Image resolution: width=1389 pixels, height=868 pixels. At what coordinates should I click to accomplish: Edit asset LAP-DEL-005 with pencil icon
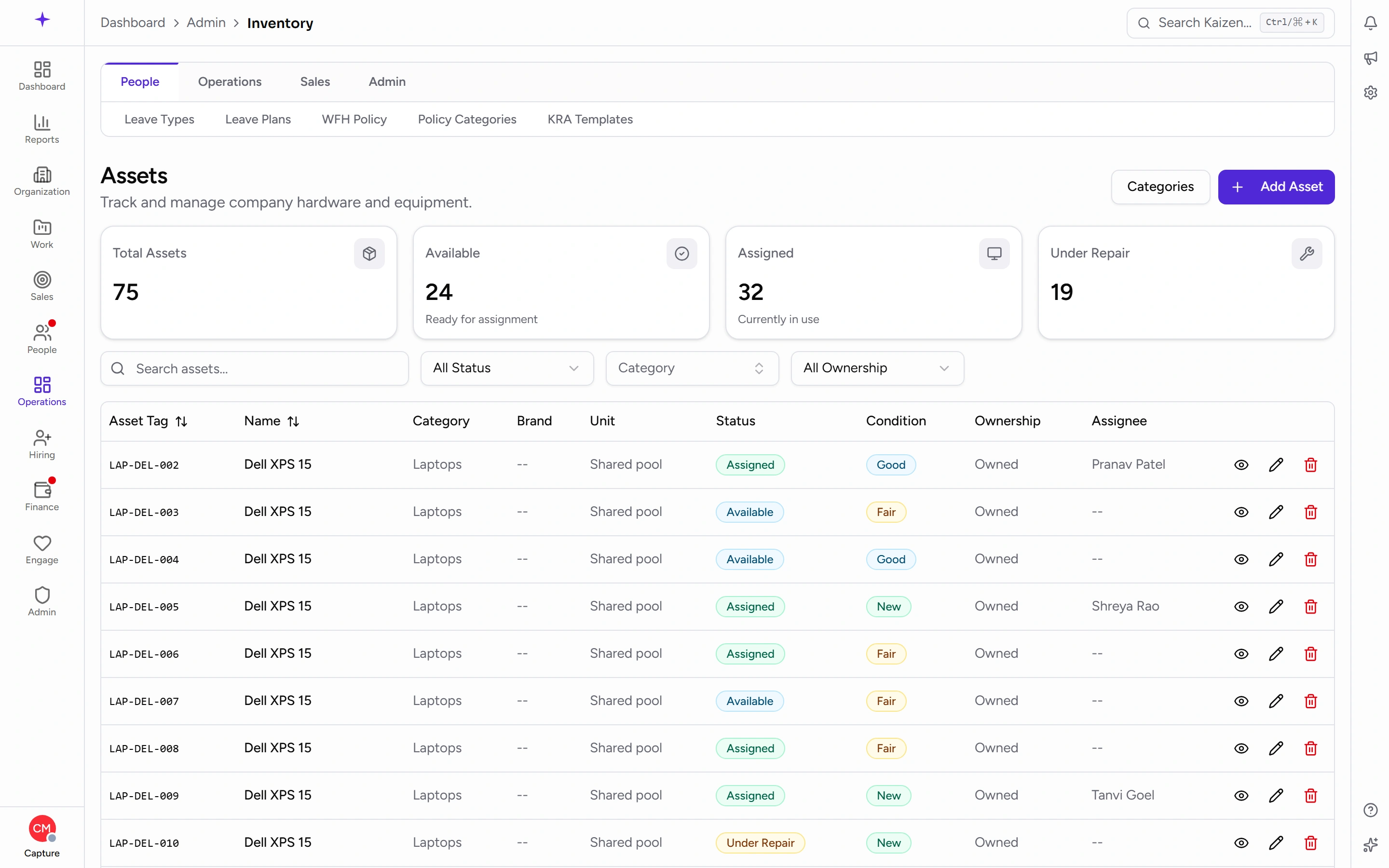coord(1275,606)
